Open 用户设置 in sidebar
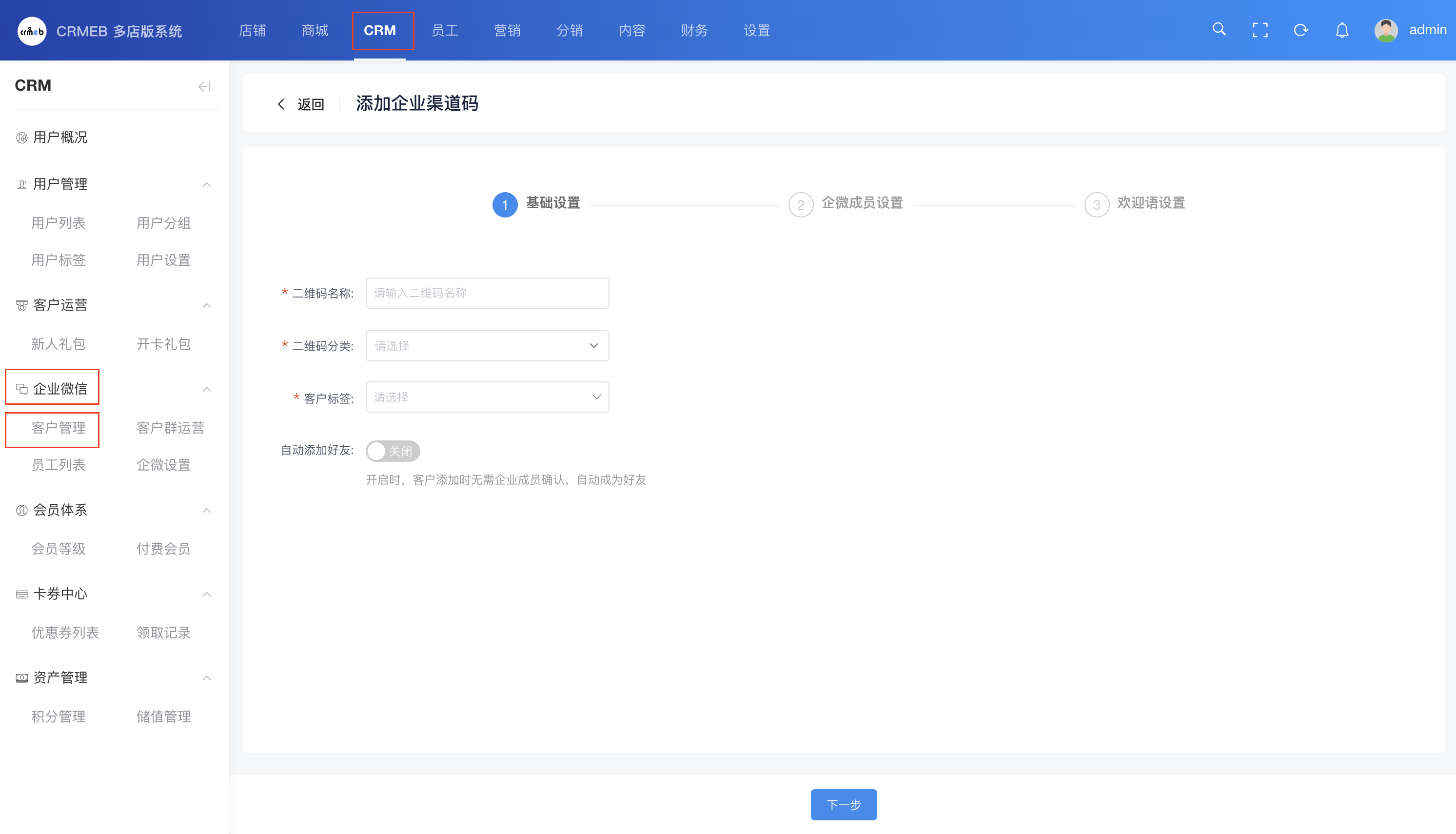Image resolution: width=1456 pixels, height=834 pixels. (164, 260)
